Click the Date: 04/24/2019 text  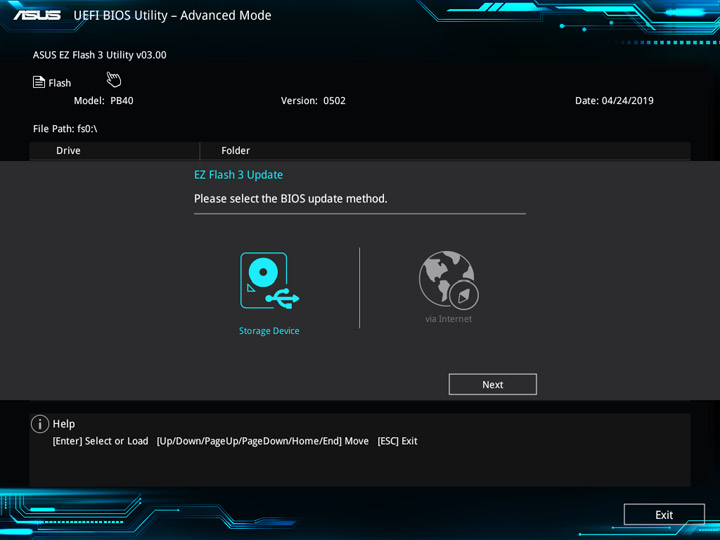pos(614,101)
